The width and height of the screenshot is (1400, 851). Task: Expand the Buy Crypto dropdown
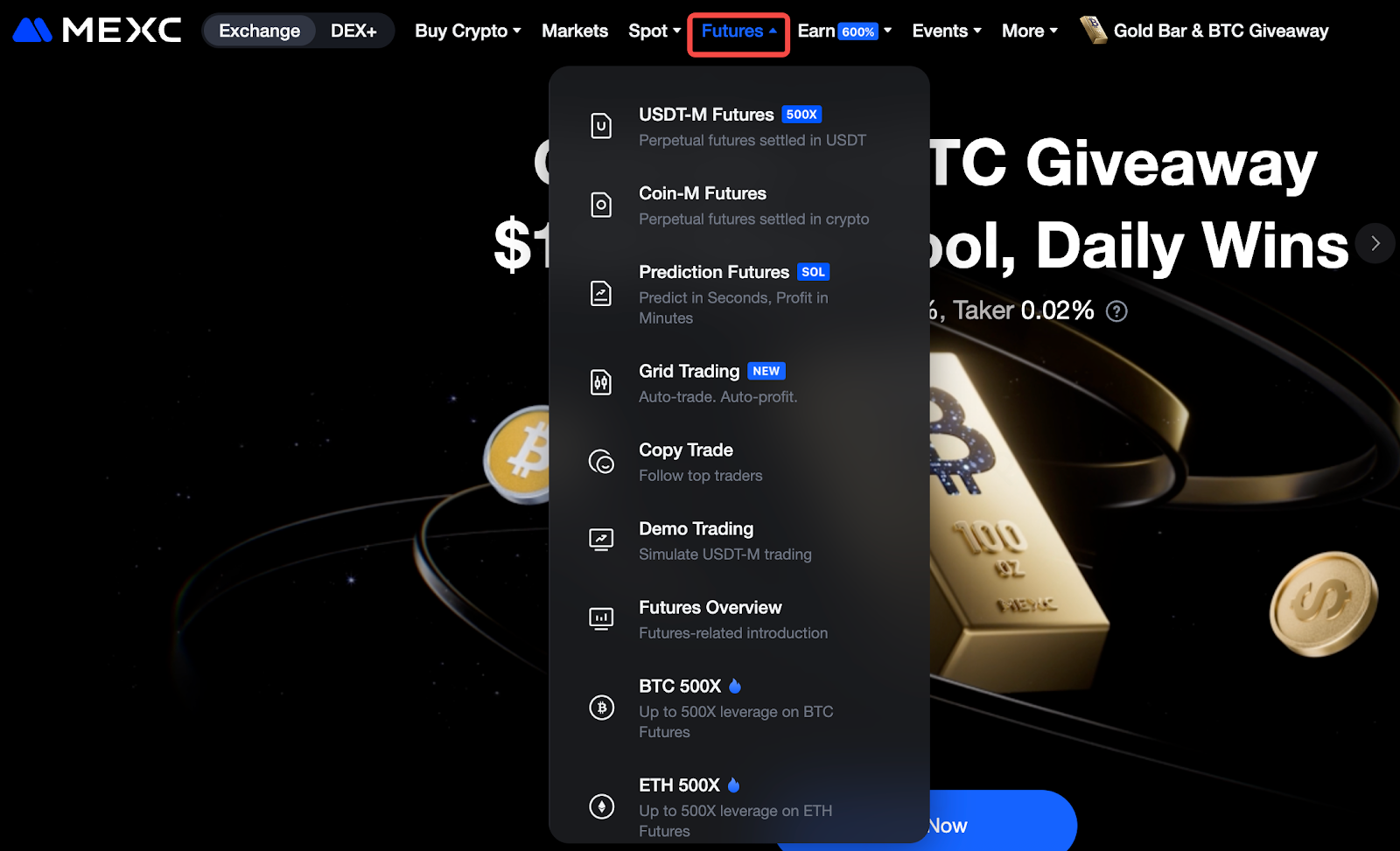[x=468, y=31]
